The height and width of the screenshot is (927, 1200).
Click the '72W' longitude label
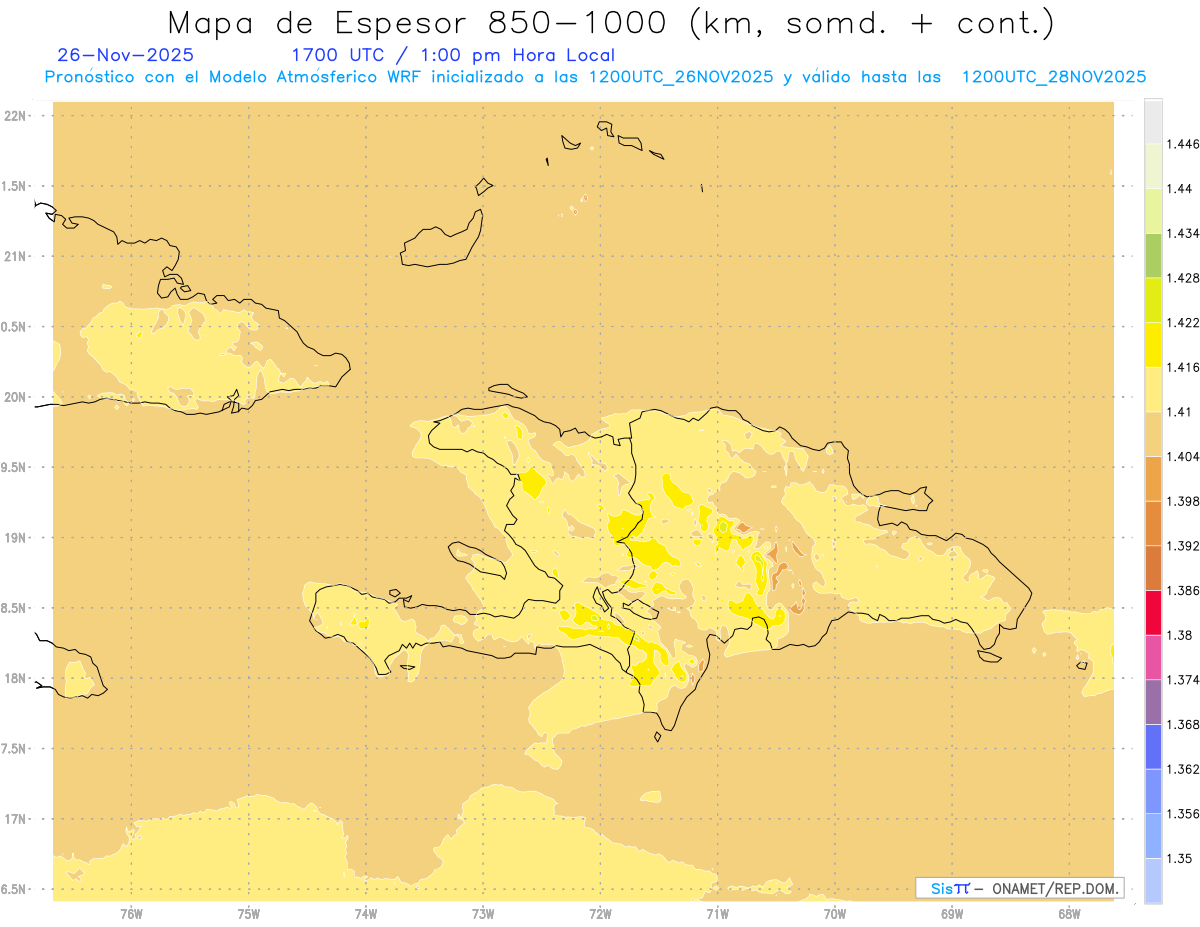pyautogui.click(x=601, y=914)
